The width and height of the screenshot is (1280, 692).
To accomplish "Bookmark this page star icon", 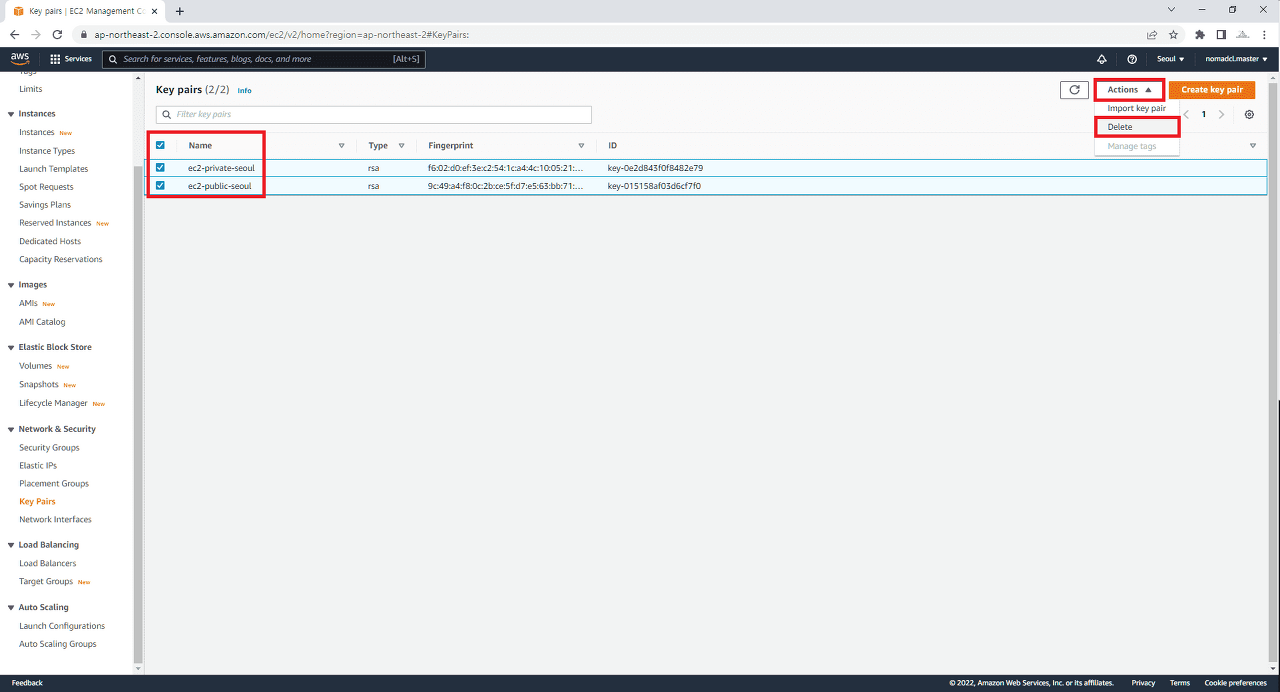I will pyautogui.click(x=1173, y=34).
